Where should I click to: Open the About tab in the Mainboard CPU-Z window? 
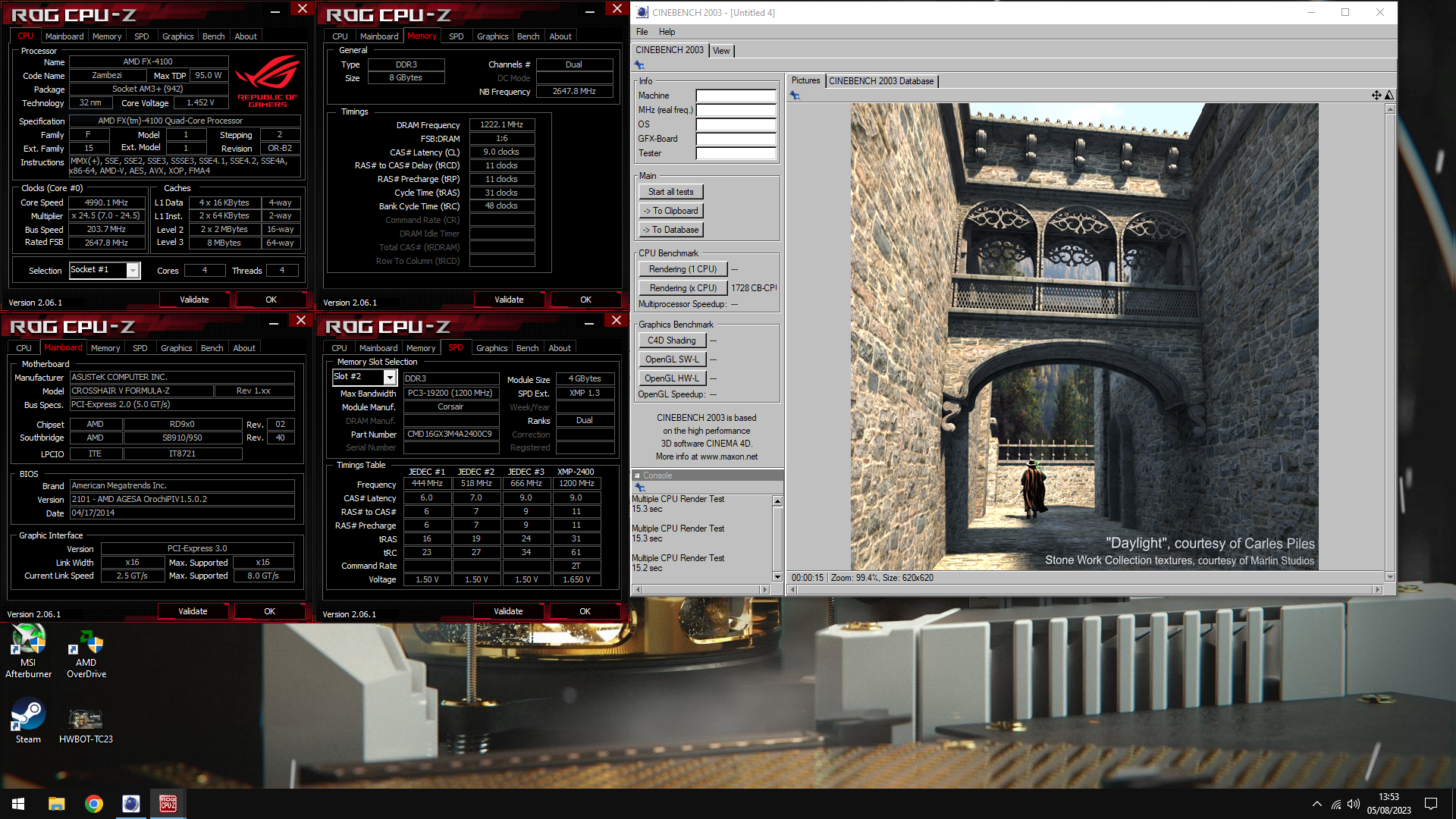click(x=244, y=348)
